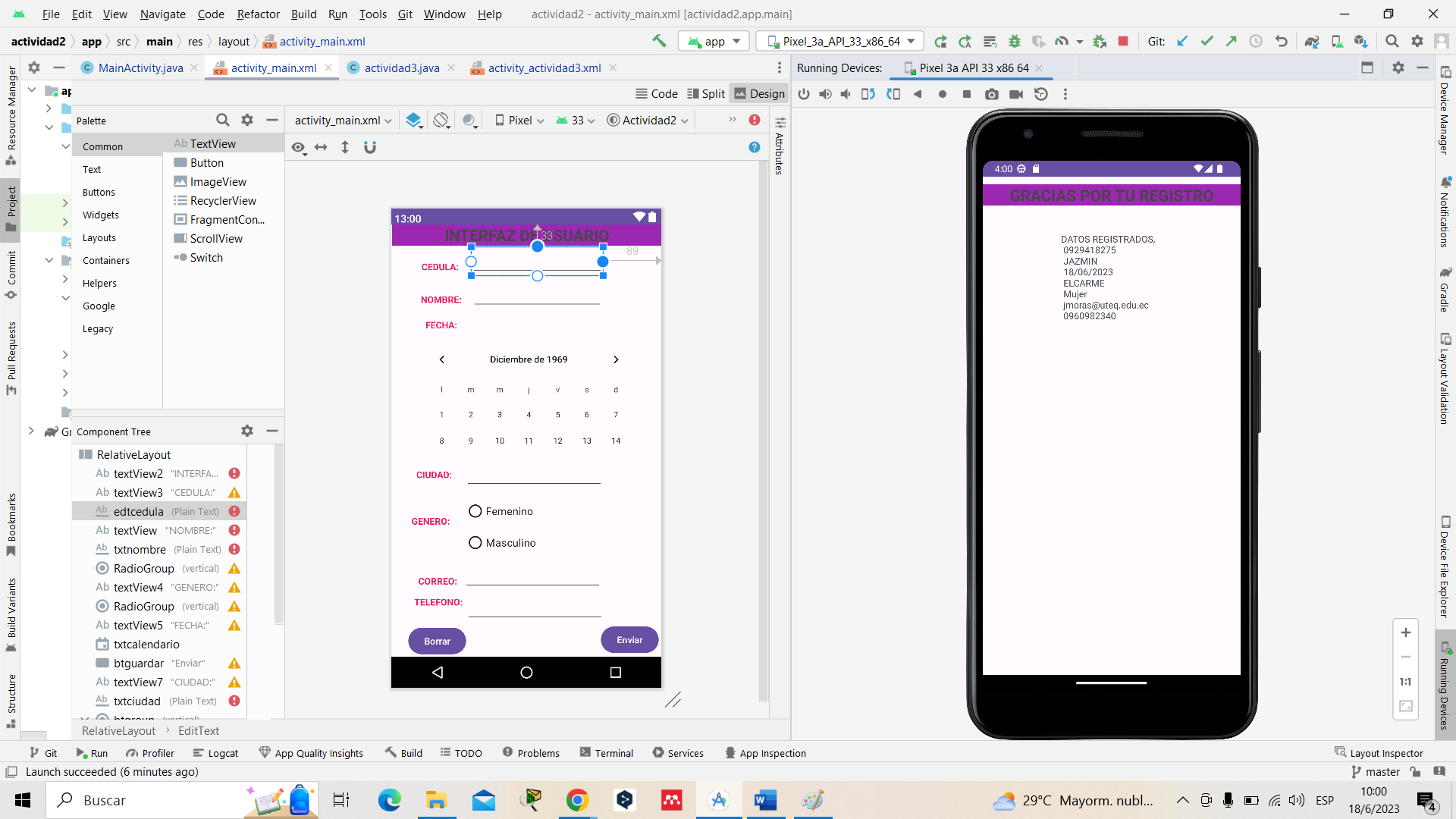Open design surface layers icon

tap(413, 121)
